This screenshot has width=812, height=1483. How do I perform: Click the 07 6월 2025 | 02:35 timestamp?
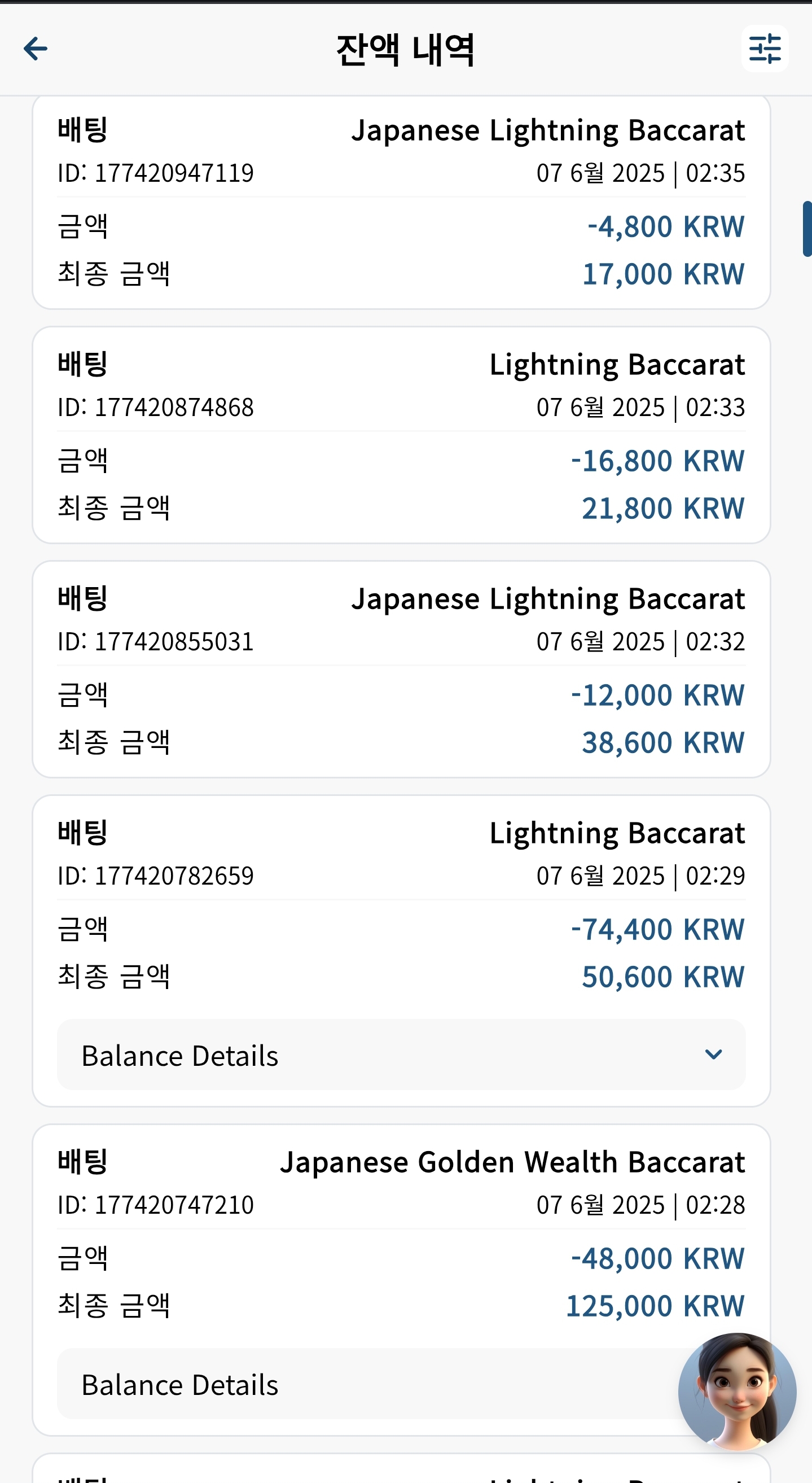pyautogui.click(x=640, y=173)
